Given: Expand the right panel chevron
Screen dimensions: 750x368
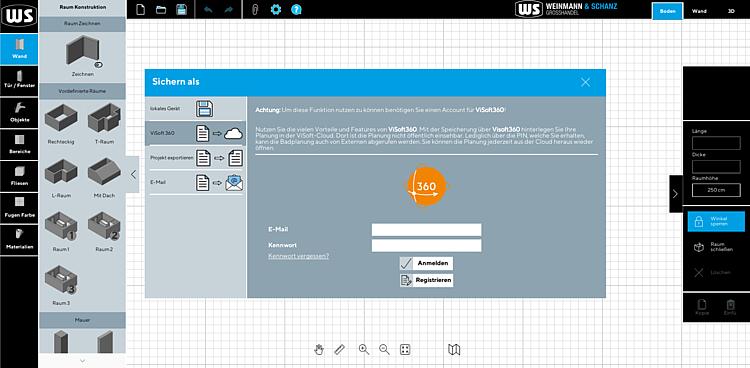Looking at the screenshot, I should click(675, 194).
